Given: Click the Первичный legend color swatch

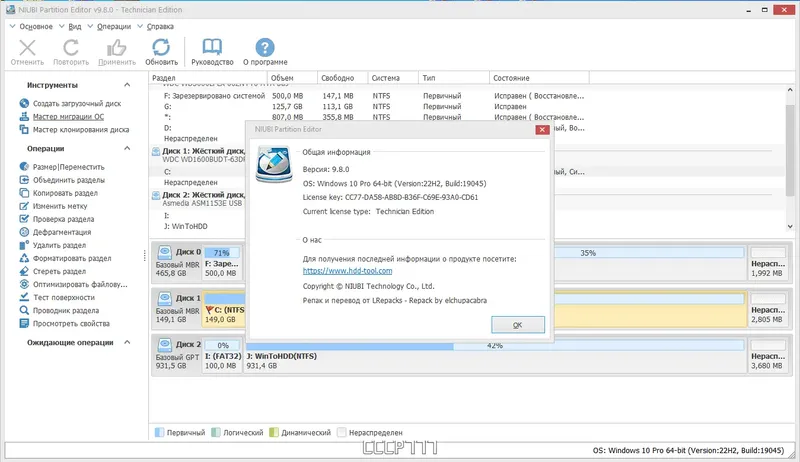Looking at the screenshot, I should 159,432.
